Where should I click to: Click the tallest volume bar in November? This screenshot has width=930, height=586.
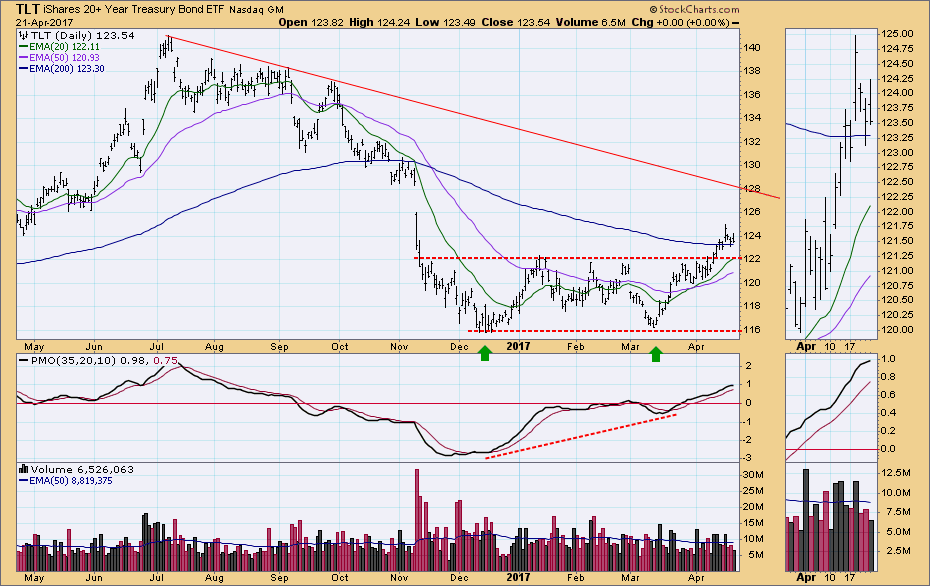pos(417,520)
